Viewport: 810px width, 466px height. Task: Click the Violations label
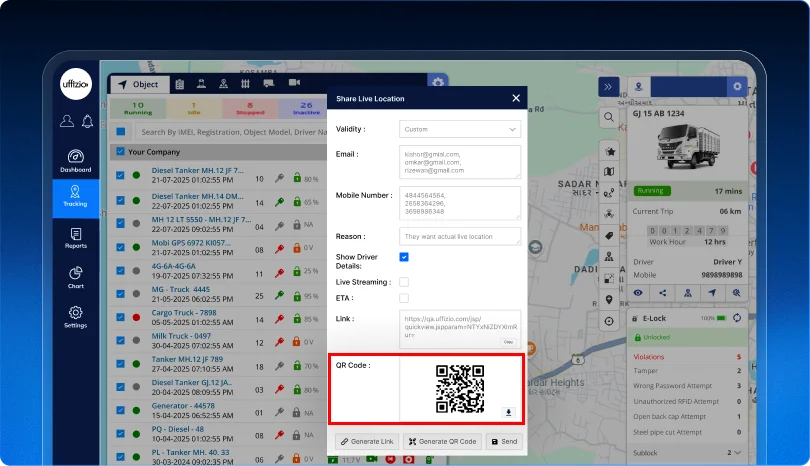coord(649,357)
